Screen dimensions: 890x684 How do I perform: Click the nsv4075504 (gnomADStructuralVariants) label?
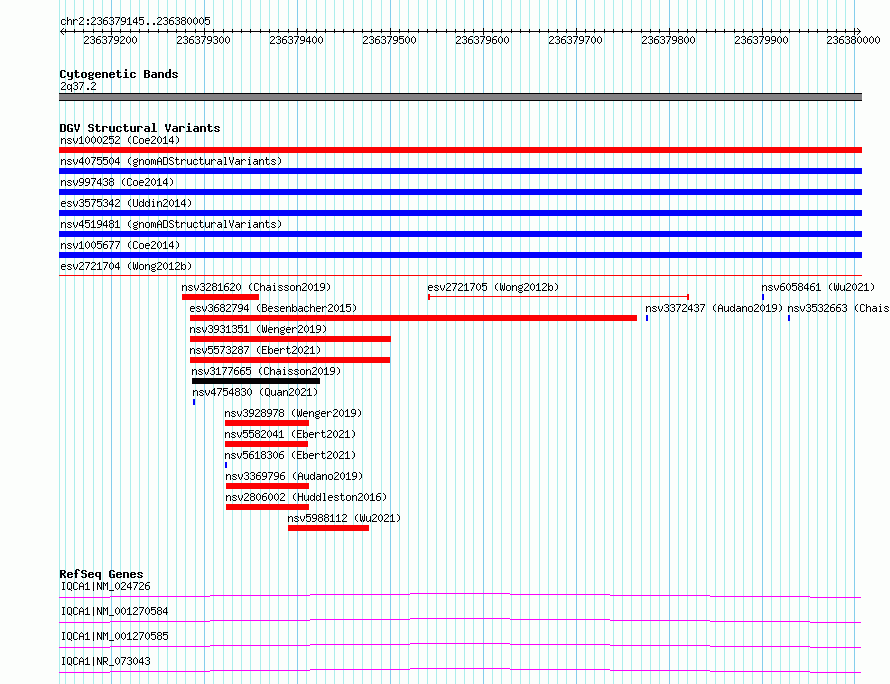[171, 161]
